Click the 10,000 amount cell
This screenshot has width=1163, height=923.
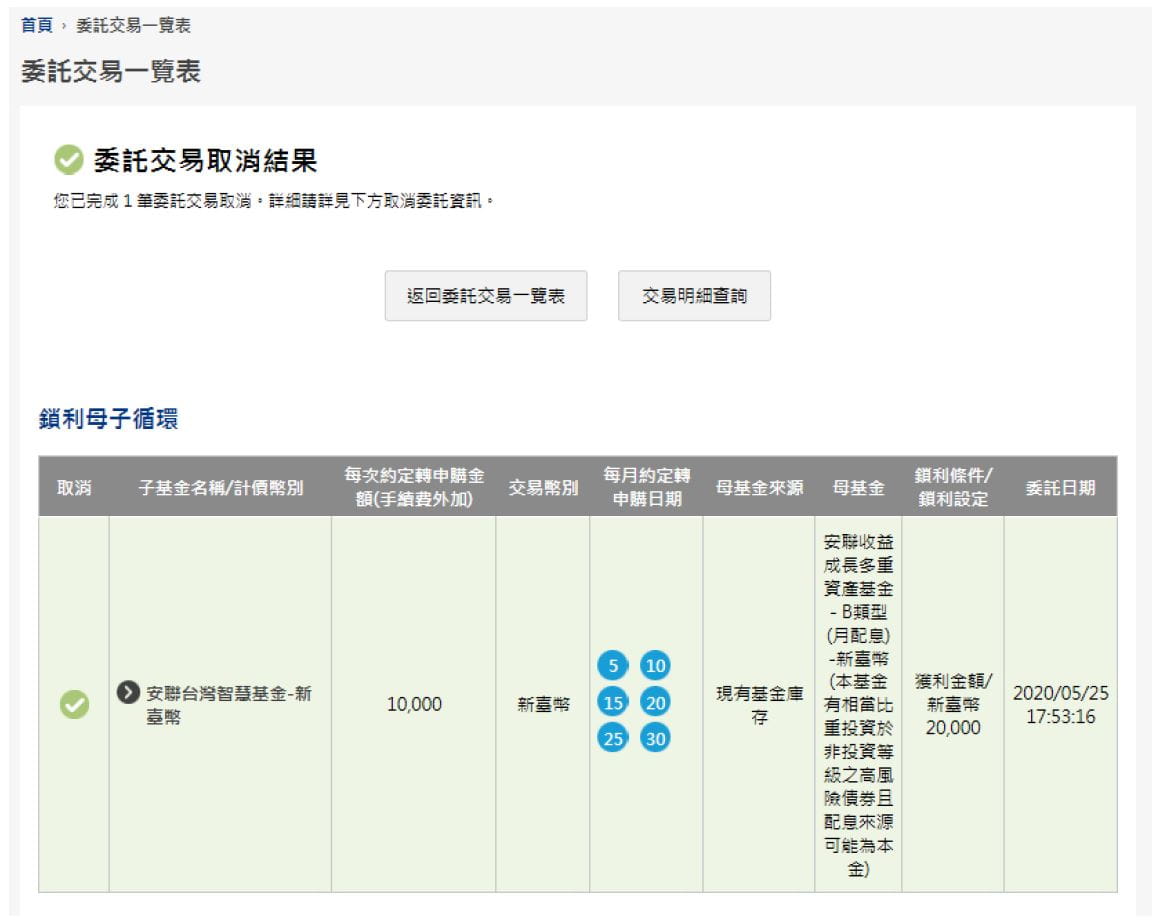(414, 704)
